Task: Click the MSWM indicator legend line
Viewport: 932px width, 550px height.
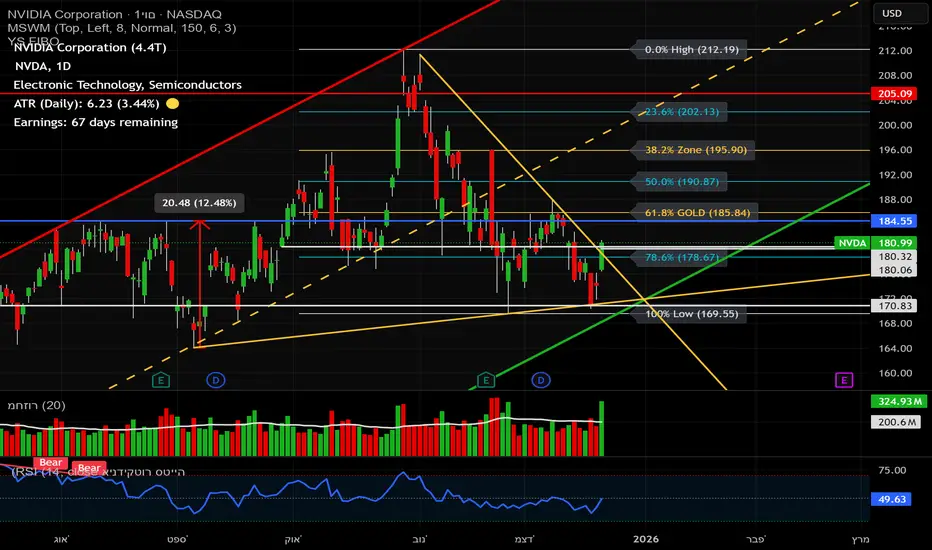Action: pyautogui.click(x=122, y=27)
